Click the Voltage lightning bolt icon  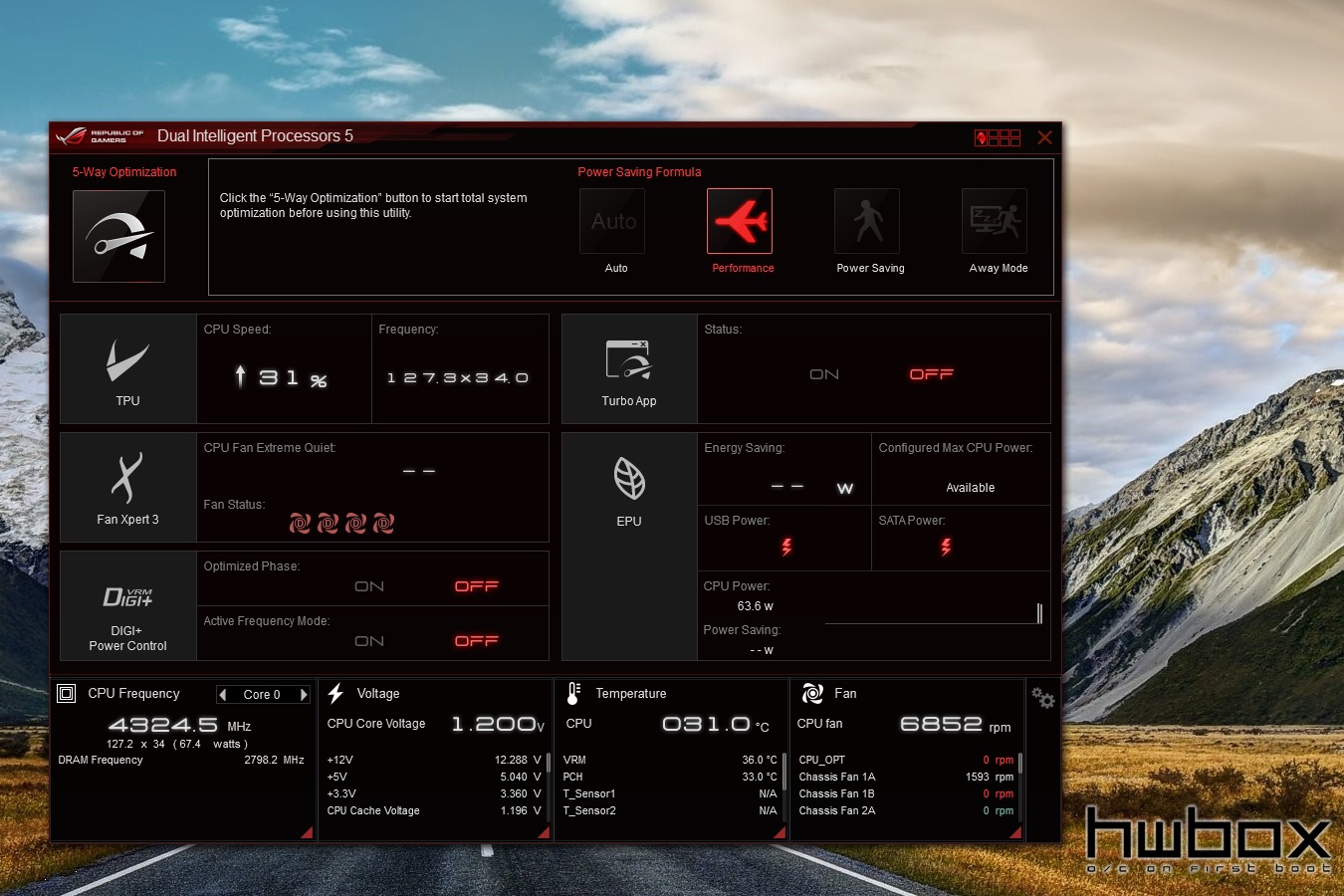pyautogui.click(x=336, y=693)
